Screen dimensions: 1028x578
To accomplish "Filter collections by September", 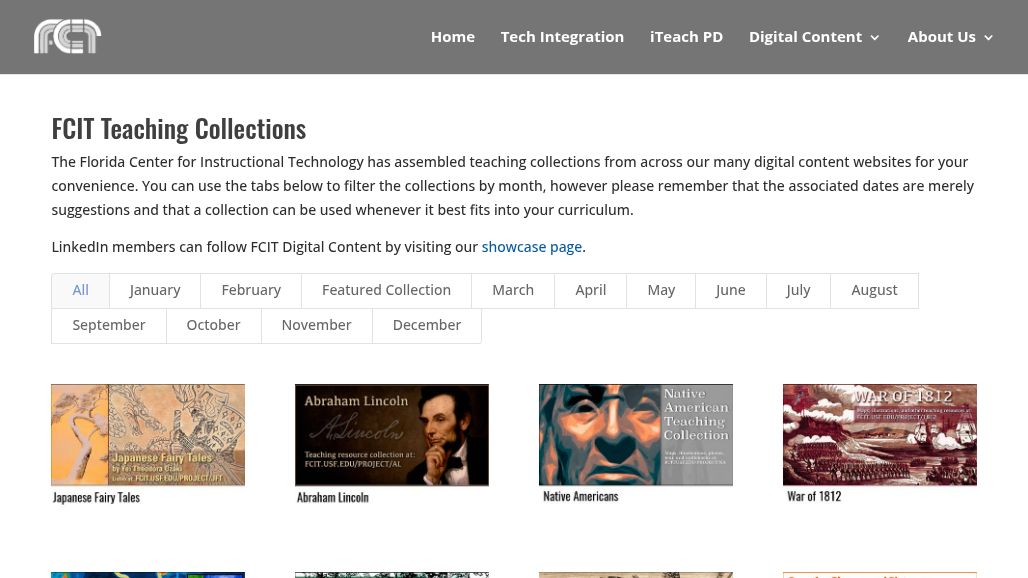I will click(108, 325).
